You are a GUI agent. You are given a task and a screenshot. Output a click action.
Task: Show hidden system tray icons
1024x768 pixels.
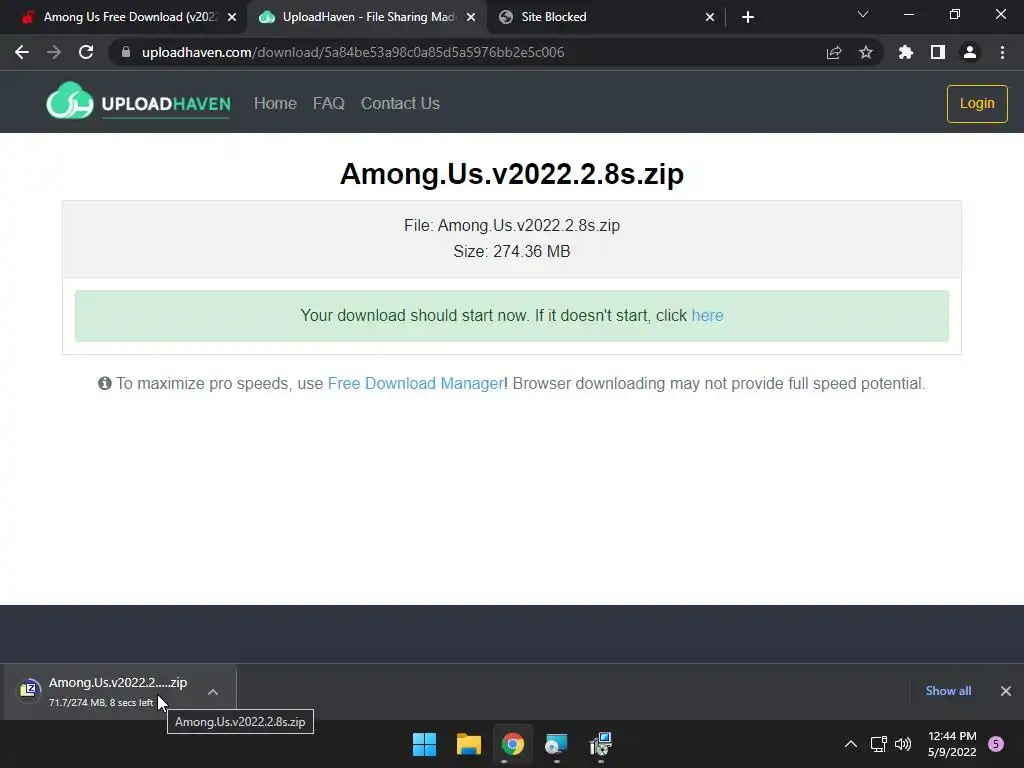click(851, 744)
